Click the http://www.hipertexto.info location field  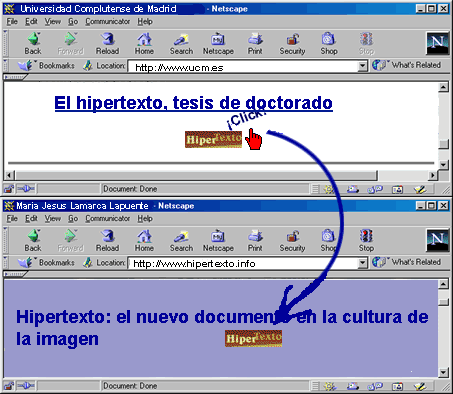tap(243, 264)
